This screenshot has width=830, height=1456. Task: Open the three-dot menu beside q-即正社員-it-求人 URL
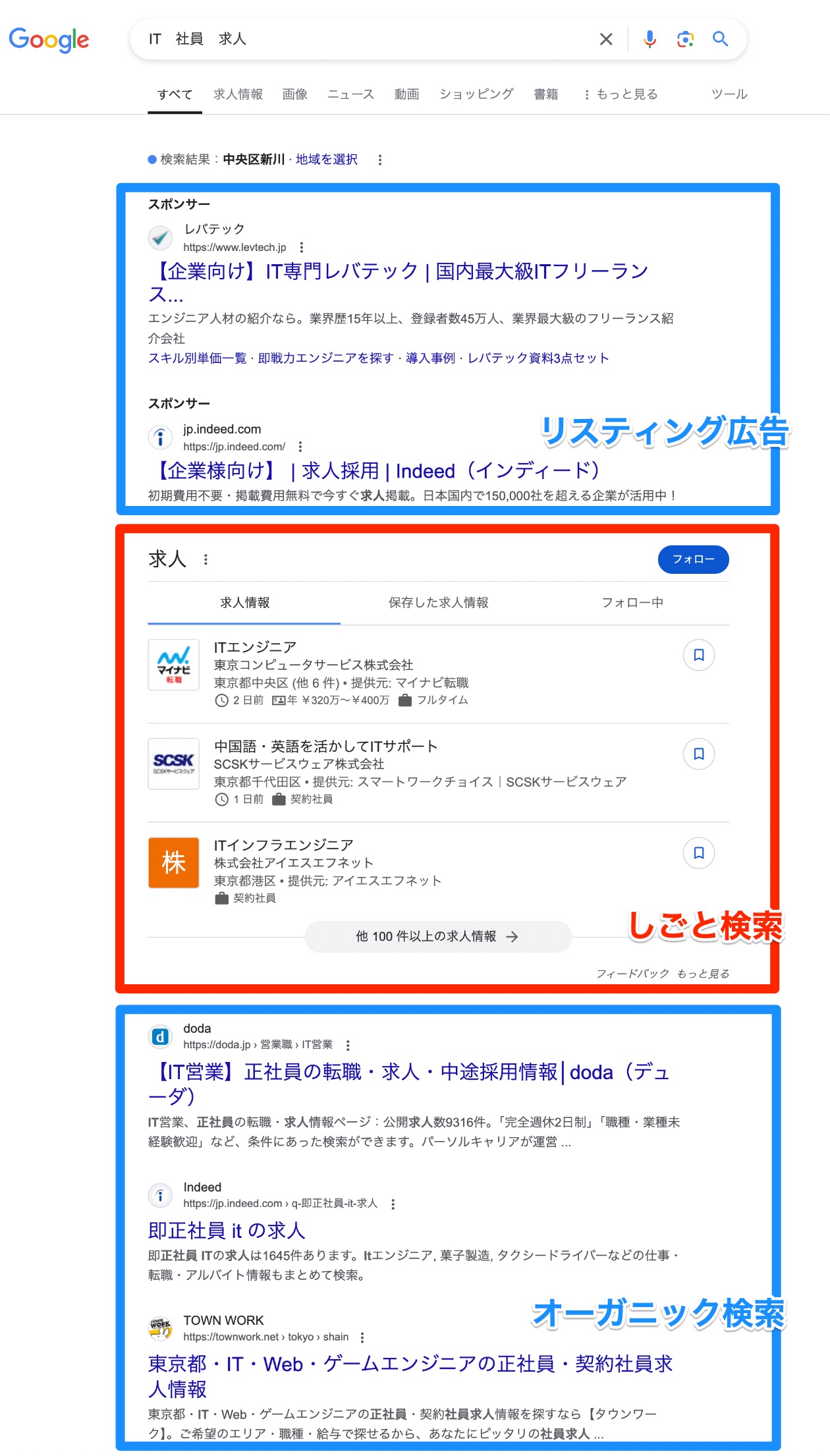click(x=393, y=1204)
